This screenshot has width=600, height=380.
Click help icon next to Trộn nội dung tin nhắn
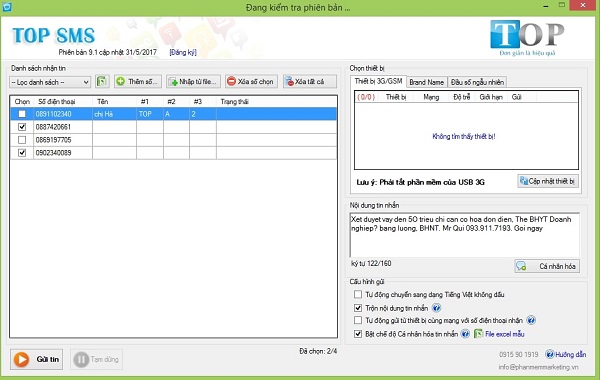[436, 308]
